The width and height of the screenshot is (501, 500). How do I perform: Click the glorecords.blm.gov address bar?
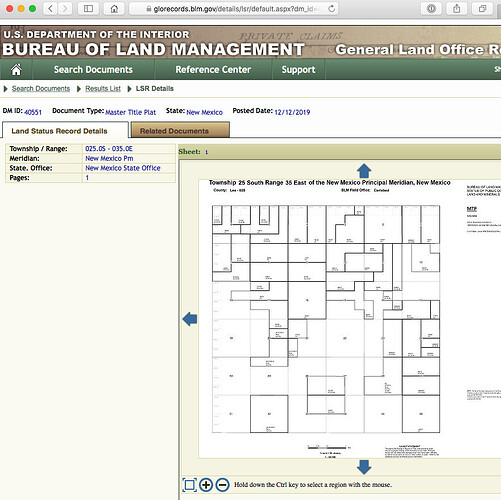(233, 9)
